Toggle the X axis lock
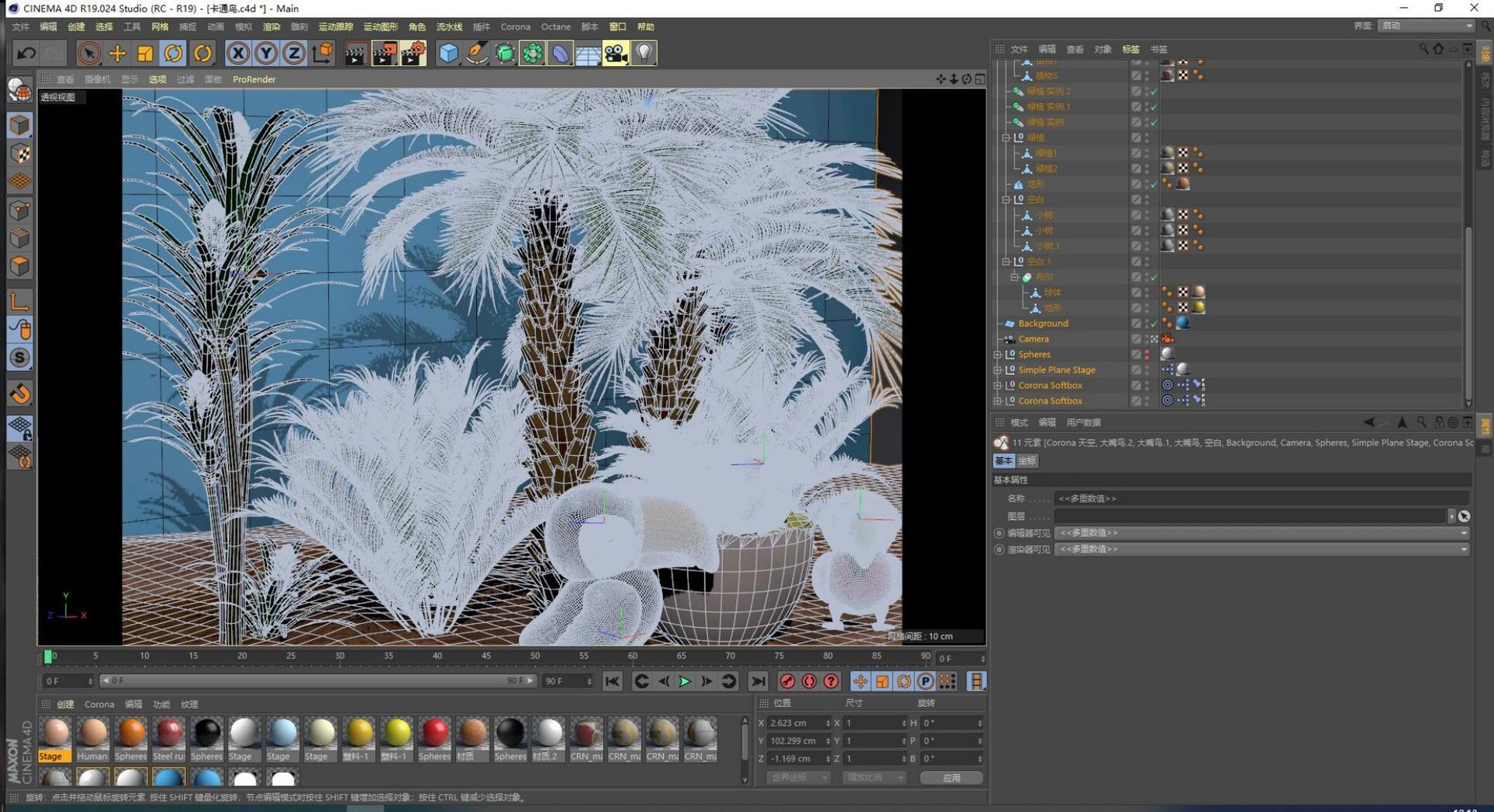Viewport: 1494px width, 812px height. 238,53
